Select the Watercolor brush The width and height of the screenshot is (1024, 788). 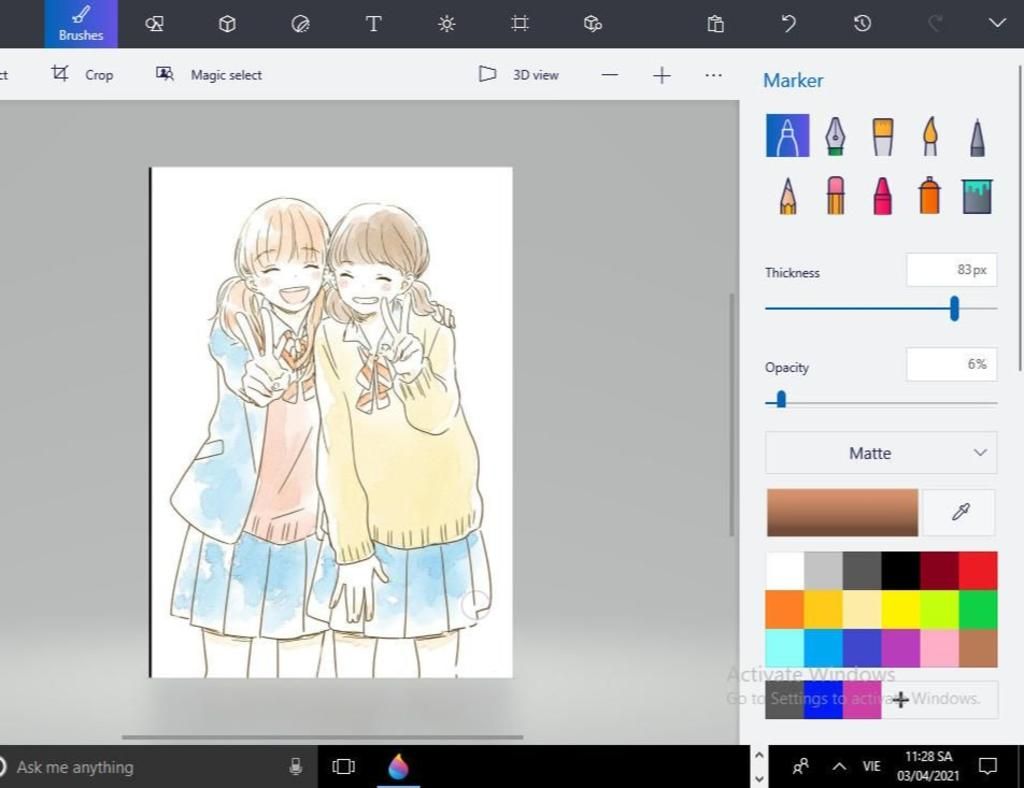(931, 136)
